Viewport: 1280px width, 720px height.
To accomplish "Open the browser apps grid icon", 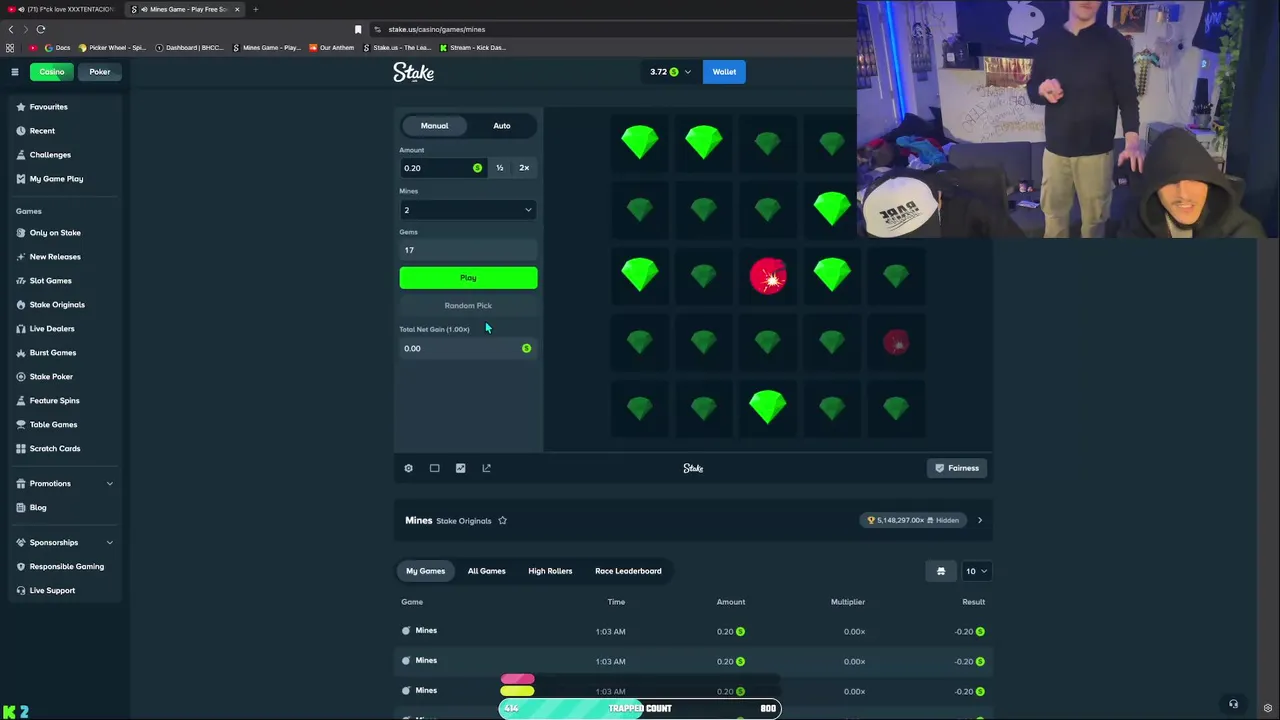I will [x=10, y=47].
